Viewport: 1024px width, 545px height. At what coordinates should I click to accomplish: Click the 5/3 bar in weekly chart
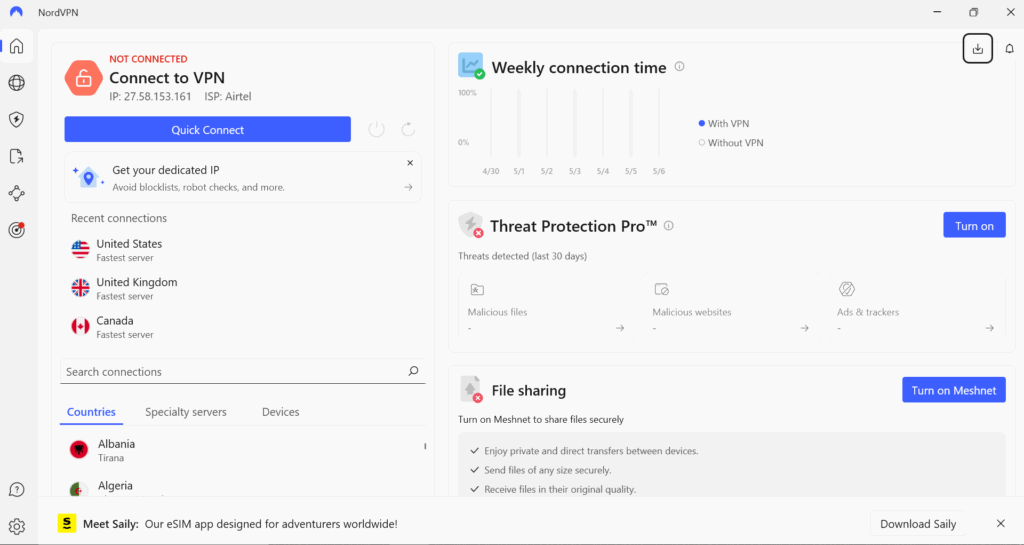(x=575, y=123)
